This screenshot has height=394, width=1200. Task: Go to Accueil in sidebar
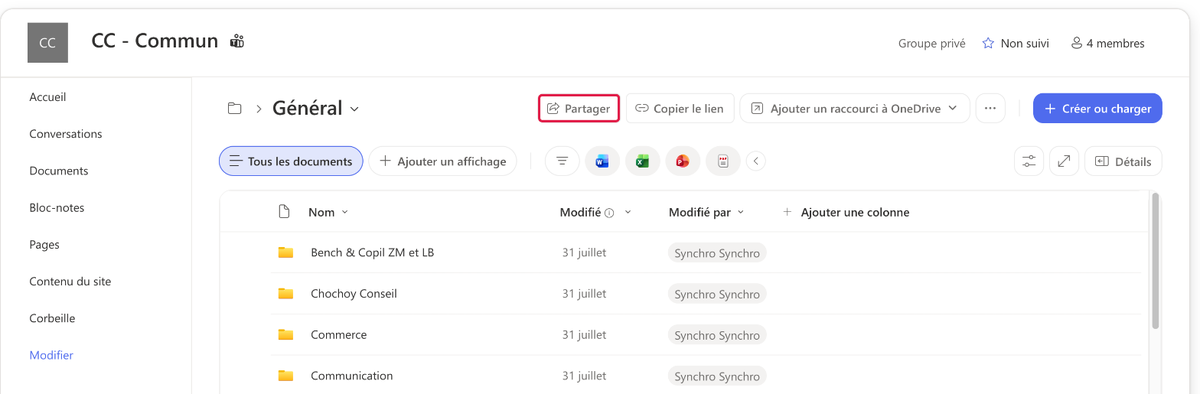[48, 97]
